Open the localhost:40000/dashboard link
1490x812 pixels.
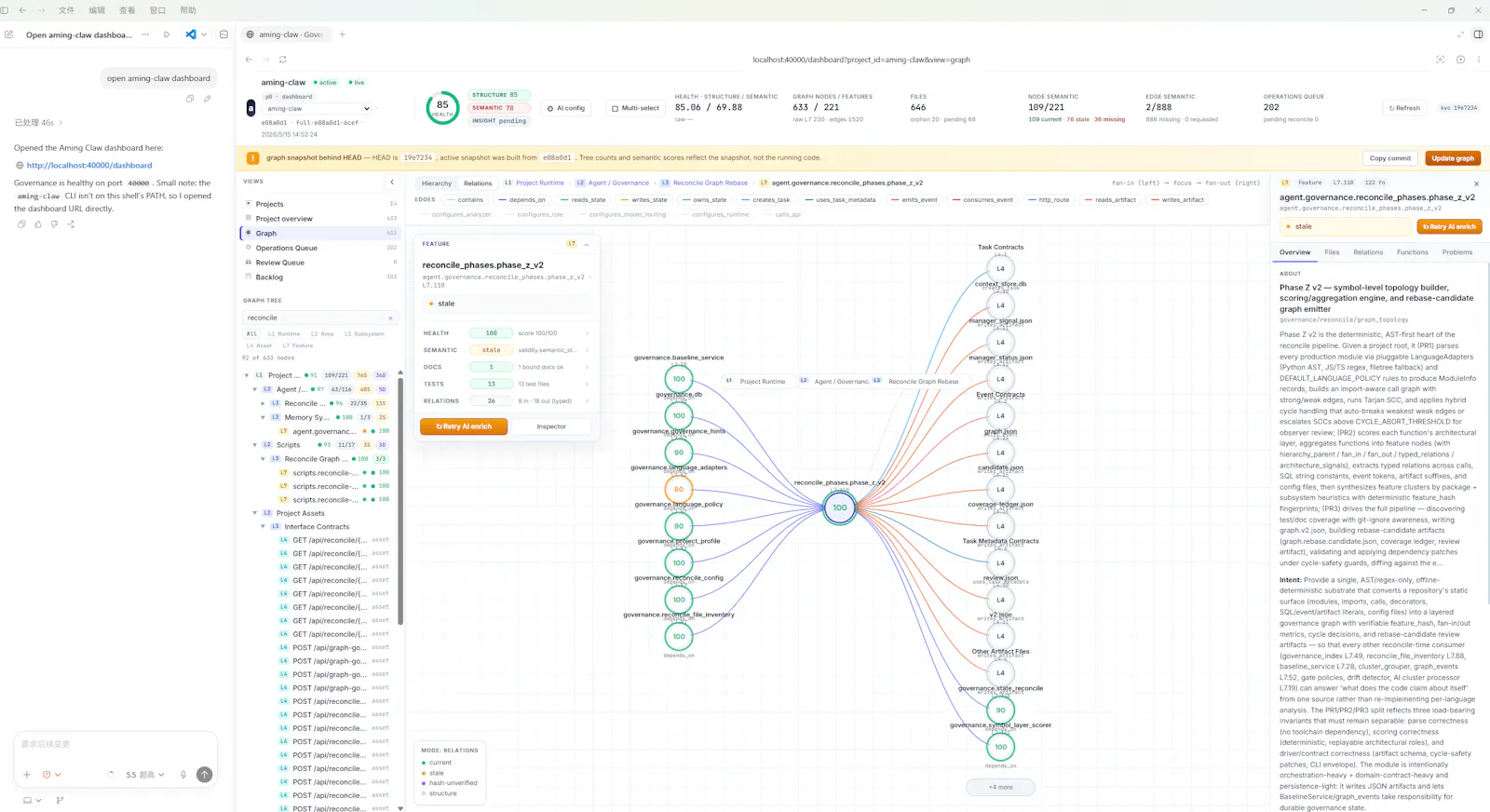click(x=89, y=165)
